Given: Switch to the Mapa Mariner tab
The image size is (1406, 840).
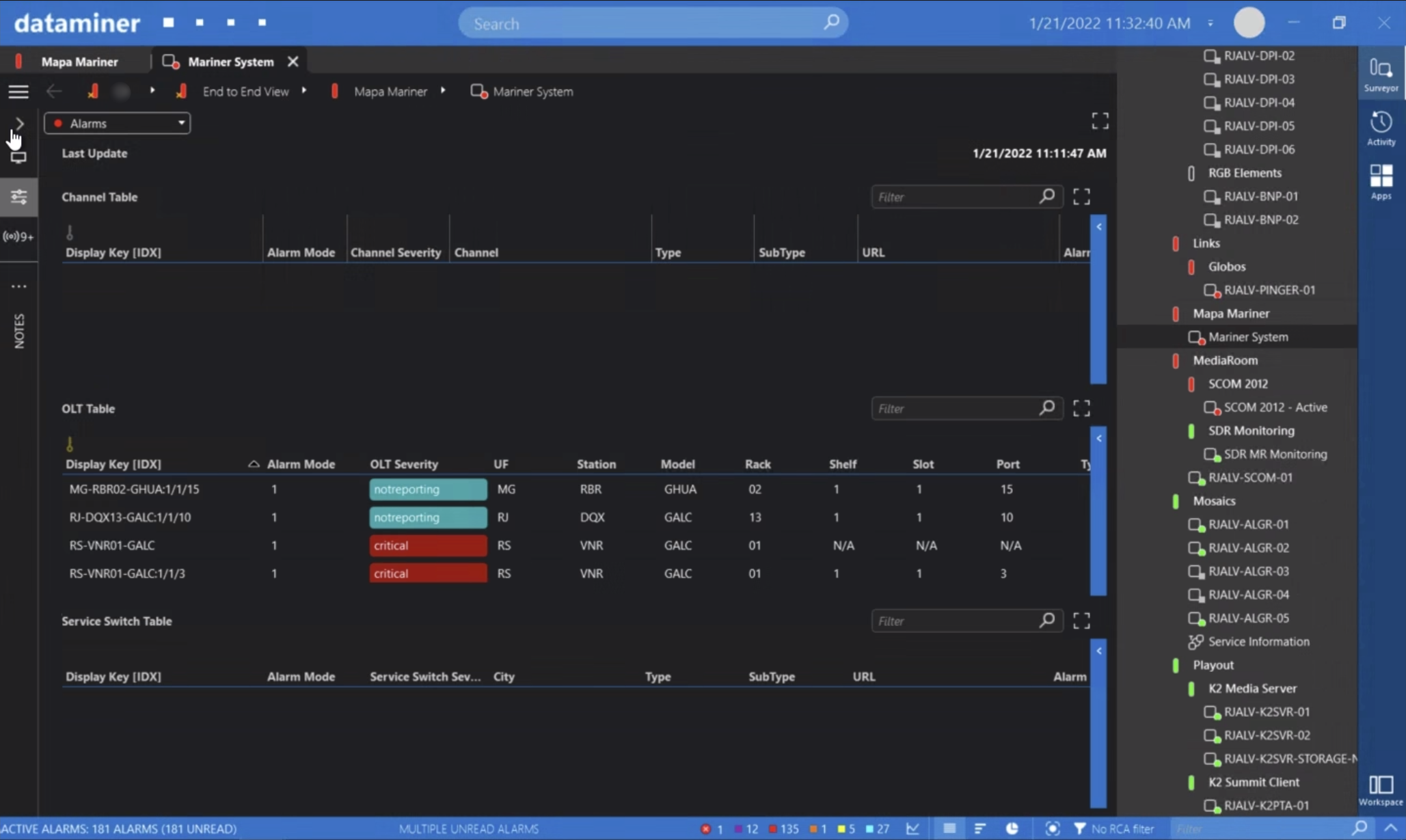Looking at the screenshot, I should [x=79, y=62].
